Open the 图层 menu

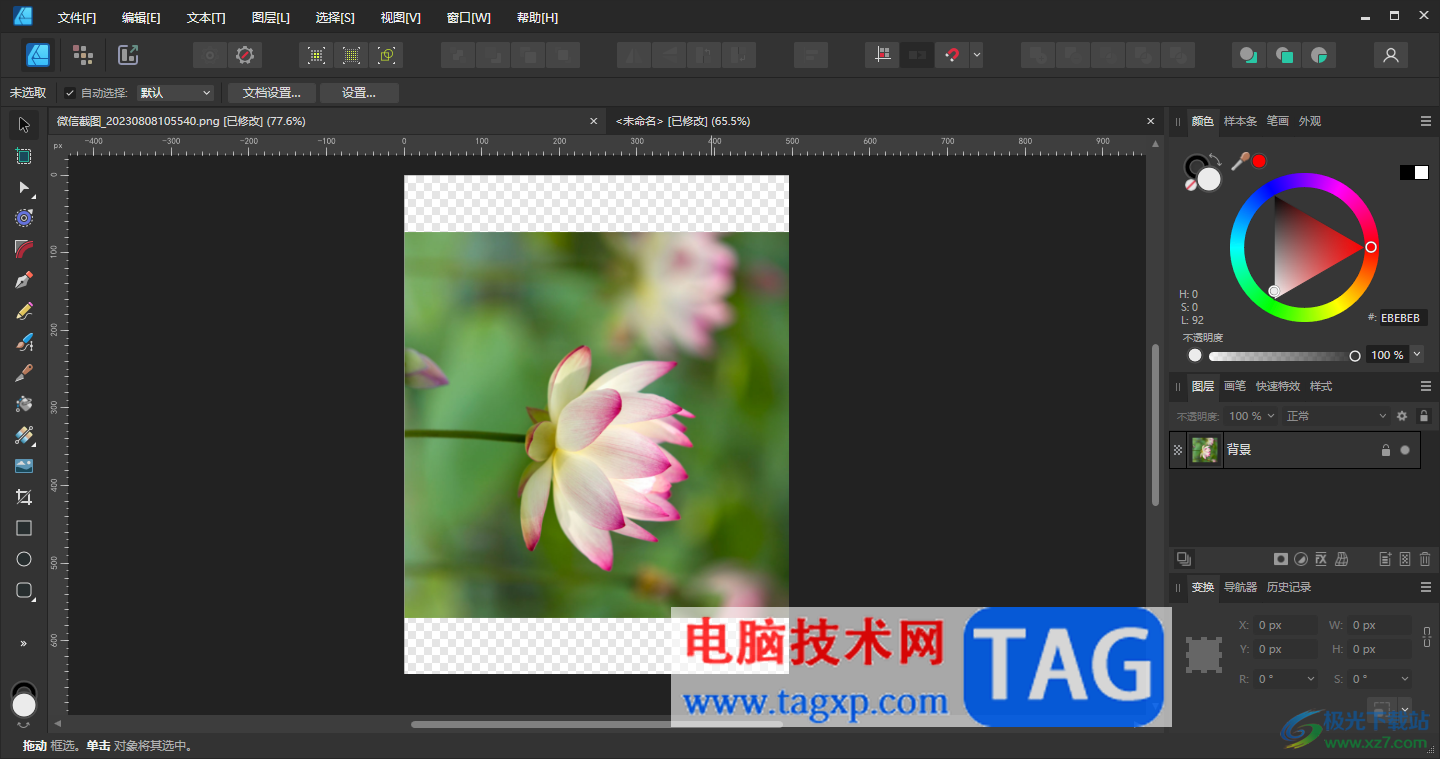pos(270,18)
